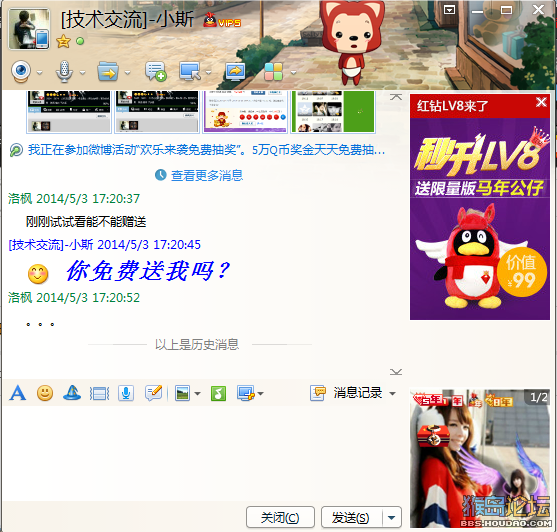Open third shared screenshot with red circles

pyautogui.click(x=245, y=112)
